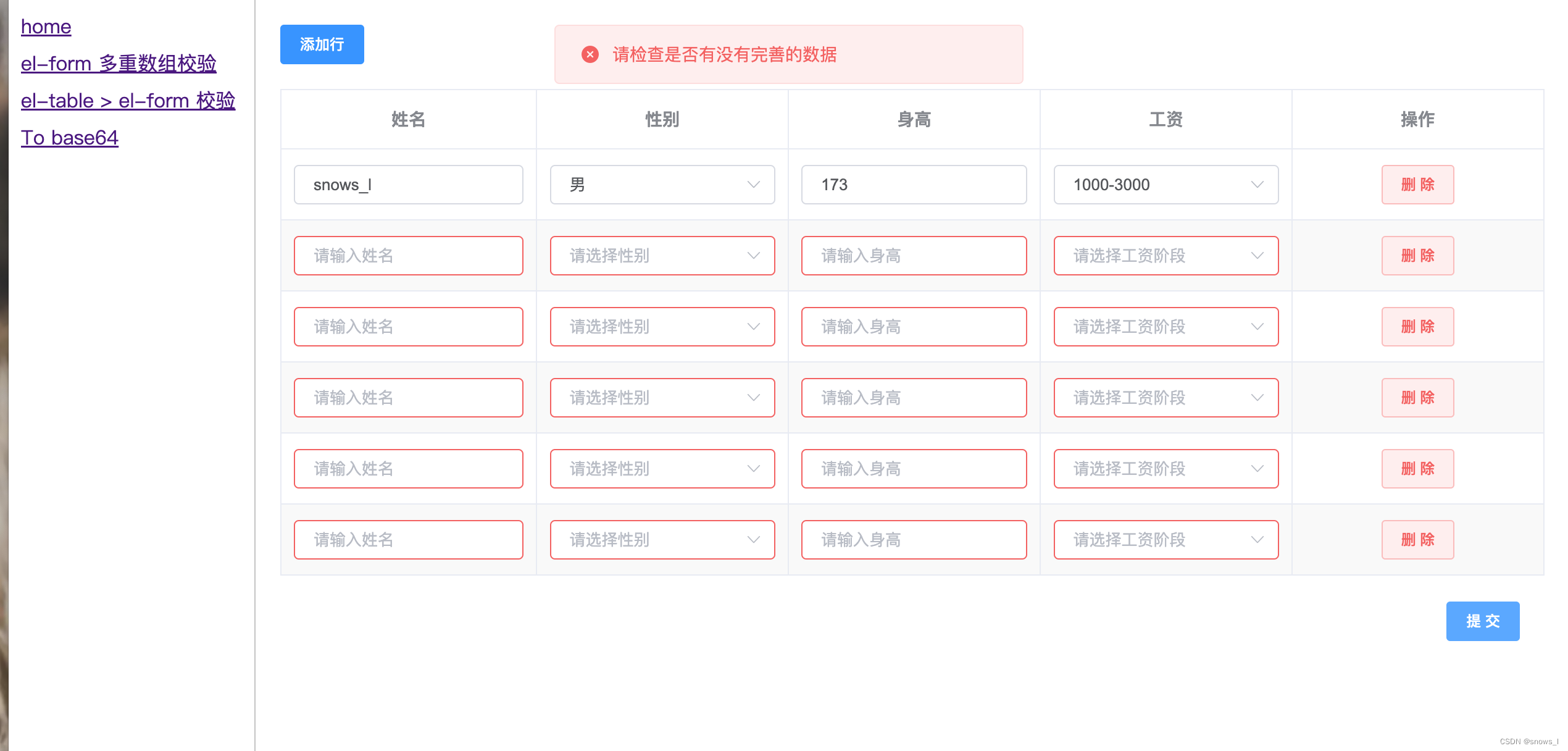
Task: Dismiss the error alert via its red icon
Action: pyautogui.click(x=590, y=54)
